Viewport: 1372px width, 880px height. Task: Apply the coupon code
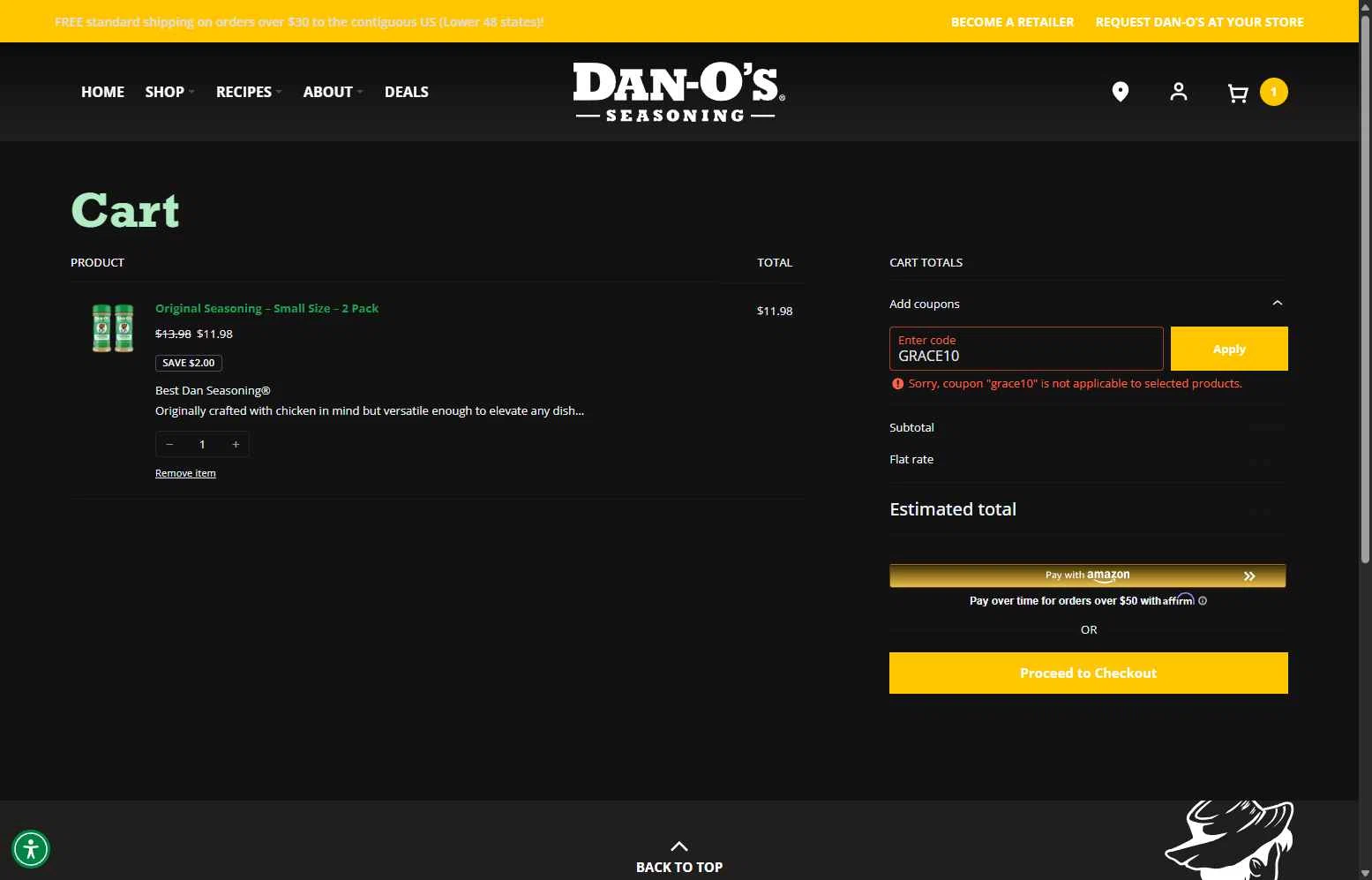(1229, 349)
